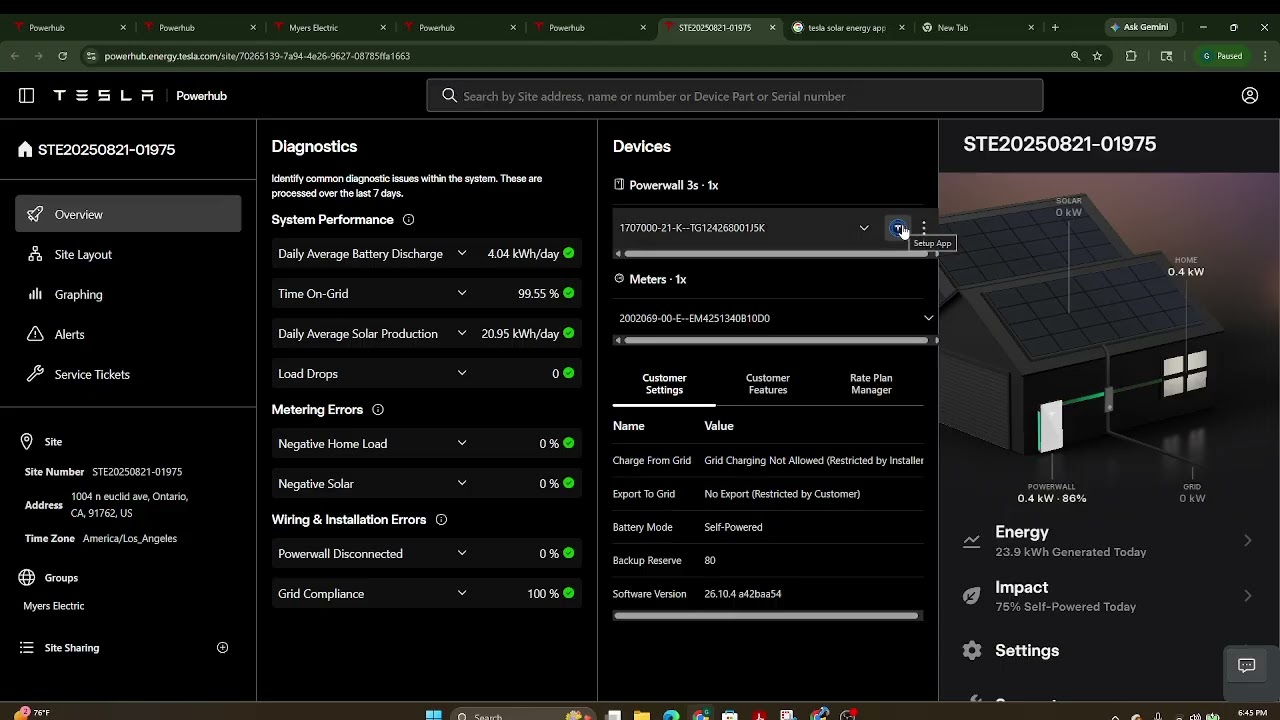Click the Paused profile button
The width and height of the screenshot is (1280, 720).
pyautogui.click(x=1221, y=56)
